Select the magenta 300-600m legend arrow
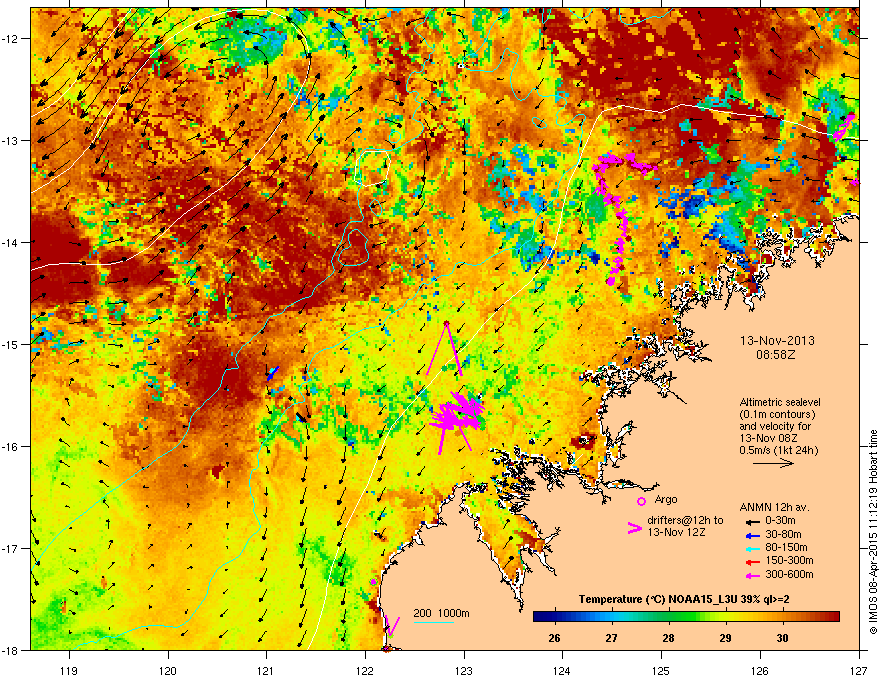This screenshot has height=680, width=880. coord(754,575)
